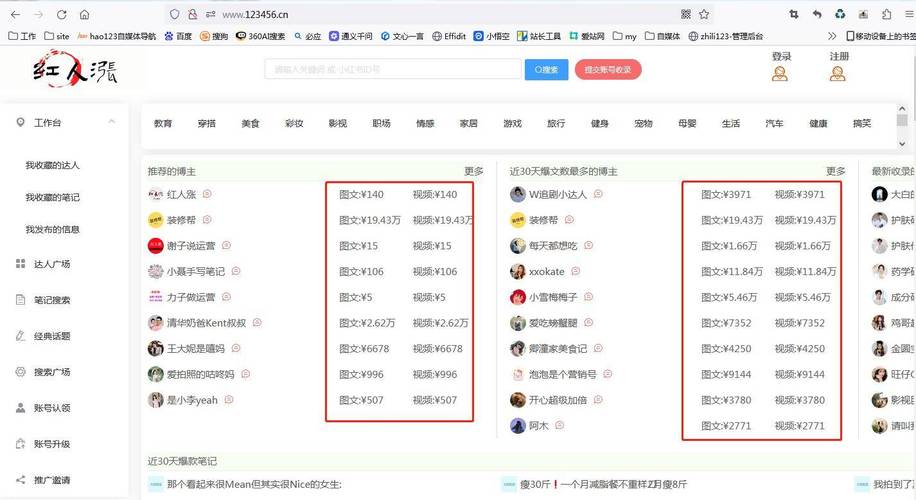Open the 红人涨 site logo
The width and height of the screenshot is (916, 500).
pos(75,70)
